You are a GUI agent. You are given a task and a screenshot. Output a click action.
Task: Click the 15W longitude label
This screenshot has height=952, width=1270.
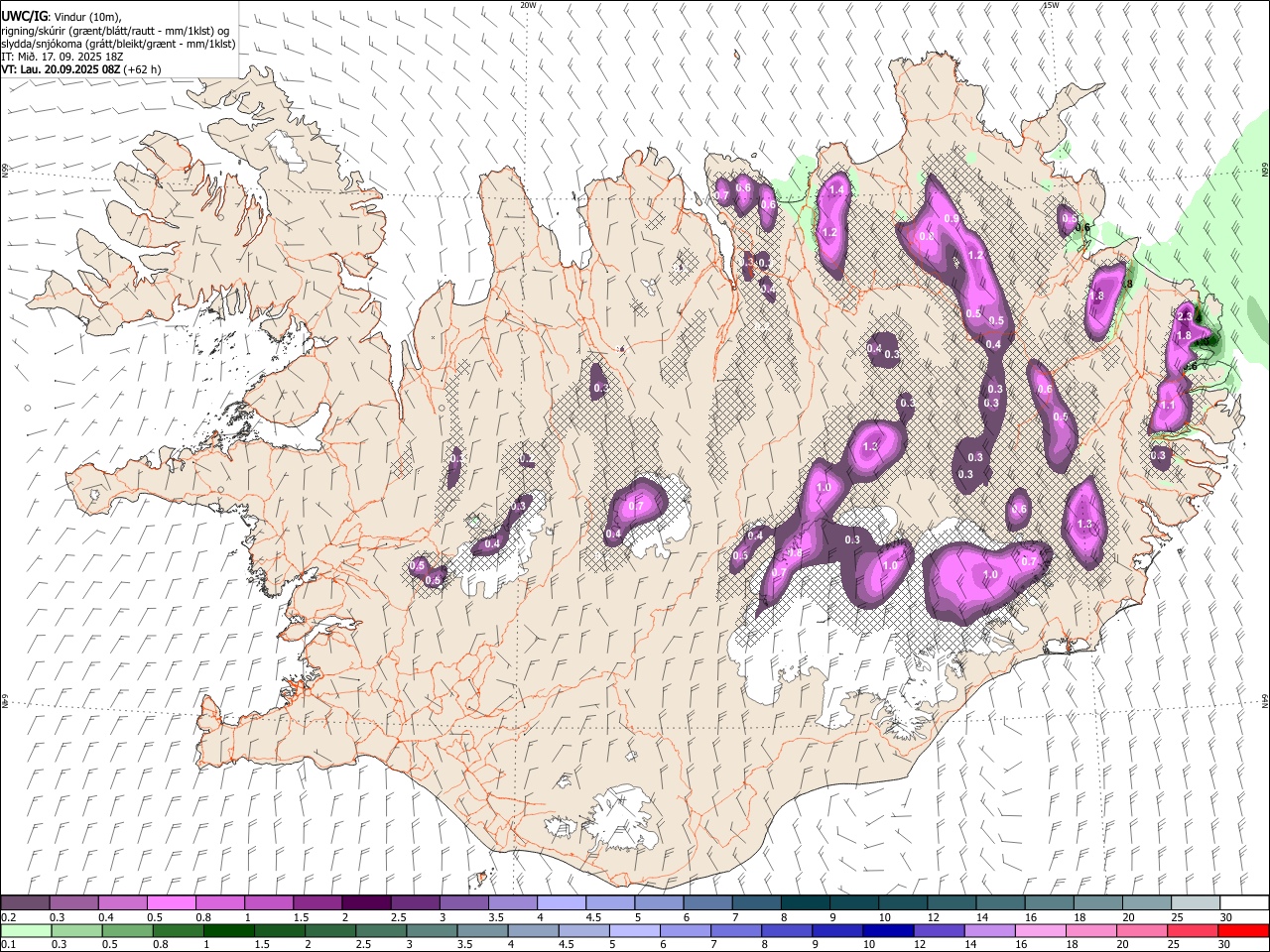(1051, 5)
